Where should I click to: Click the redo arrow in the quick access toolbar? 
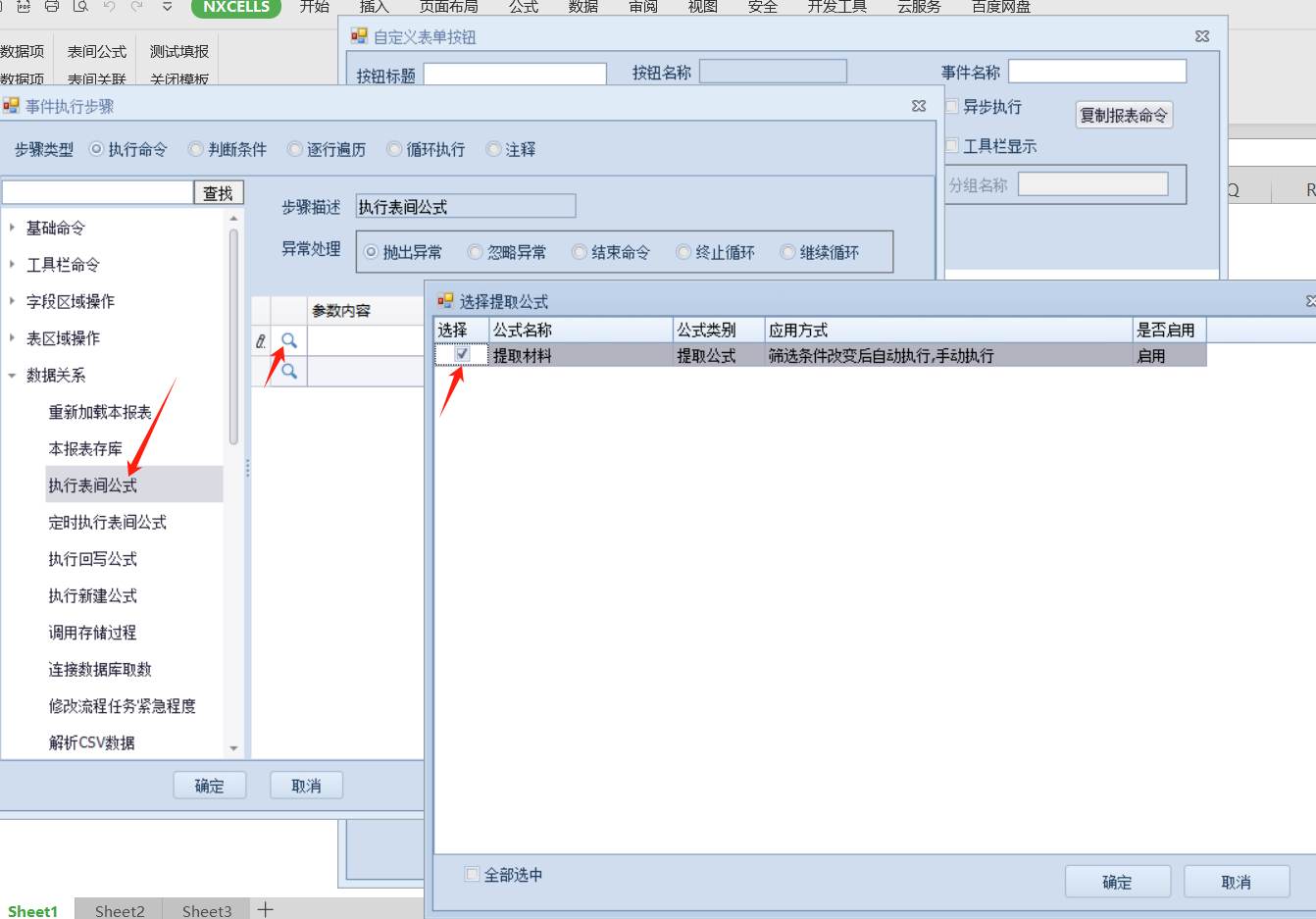(137, 6)
